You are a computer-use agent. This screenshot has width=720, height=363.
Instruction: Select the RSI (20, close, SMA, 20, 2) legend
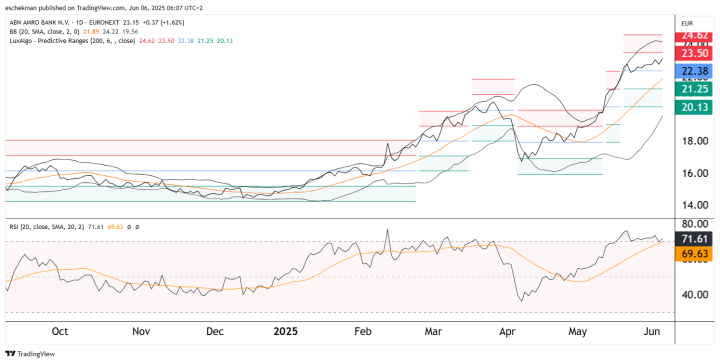pyautogui.click(x=46, y=227)
